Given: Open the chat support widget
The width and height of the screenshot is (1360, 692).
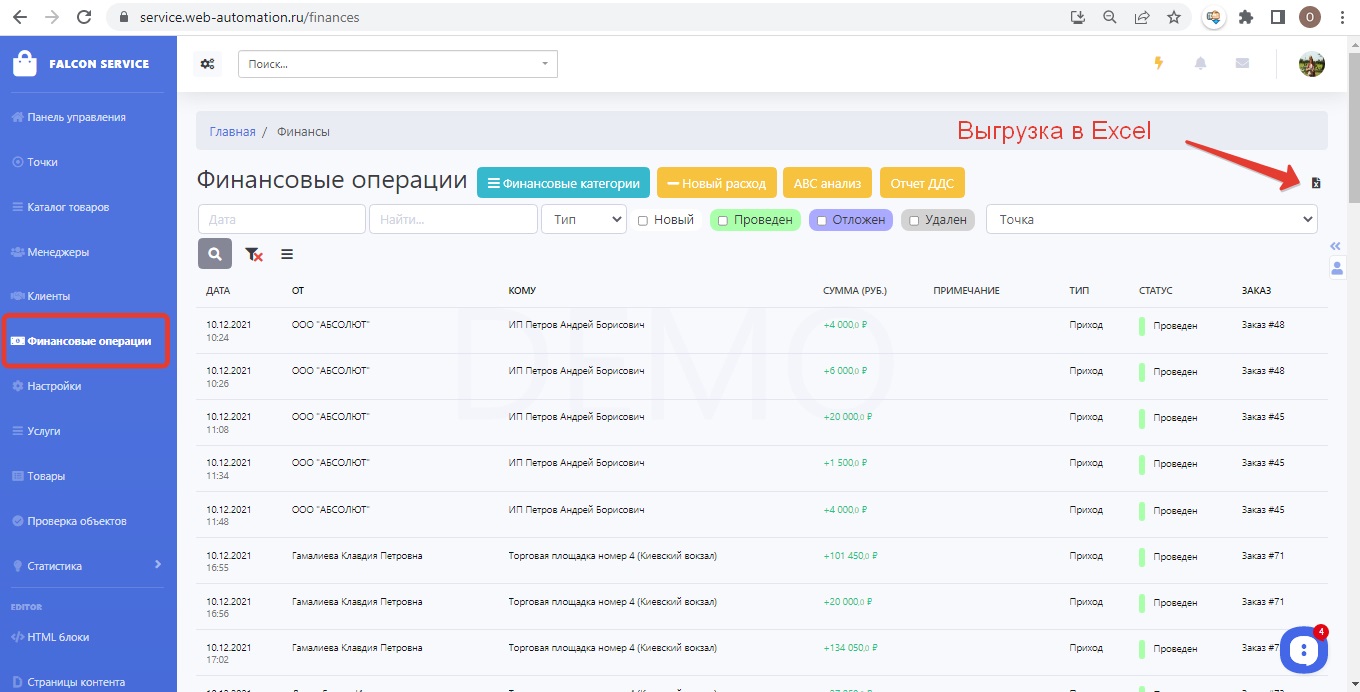Looking at the screenshot, I should (x=1304, y=650).
